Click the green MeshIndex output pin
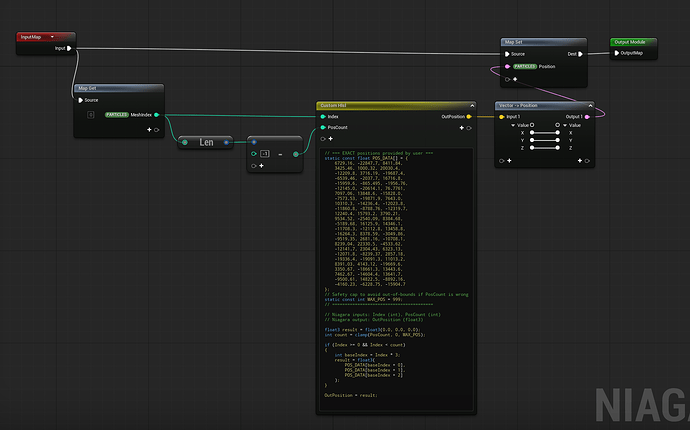The height and width of the screenshot is (430, 690). pyautogui.click(x=158, y=115)
